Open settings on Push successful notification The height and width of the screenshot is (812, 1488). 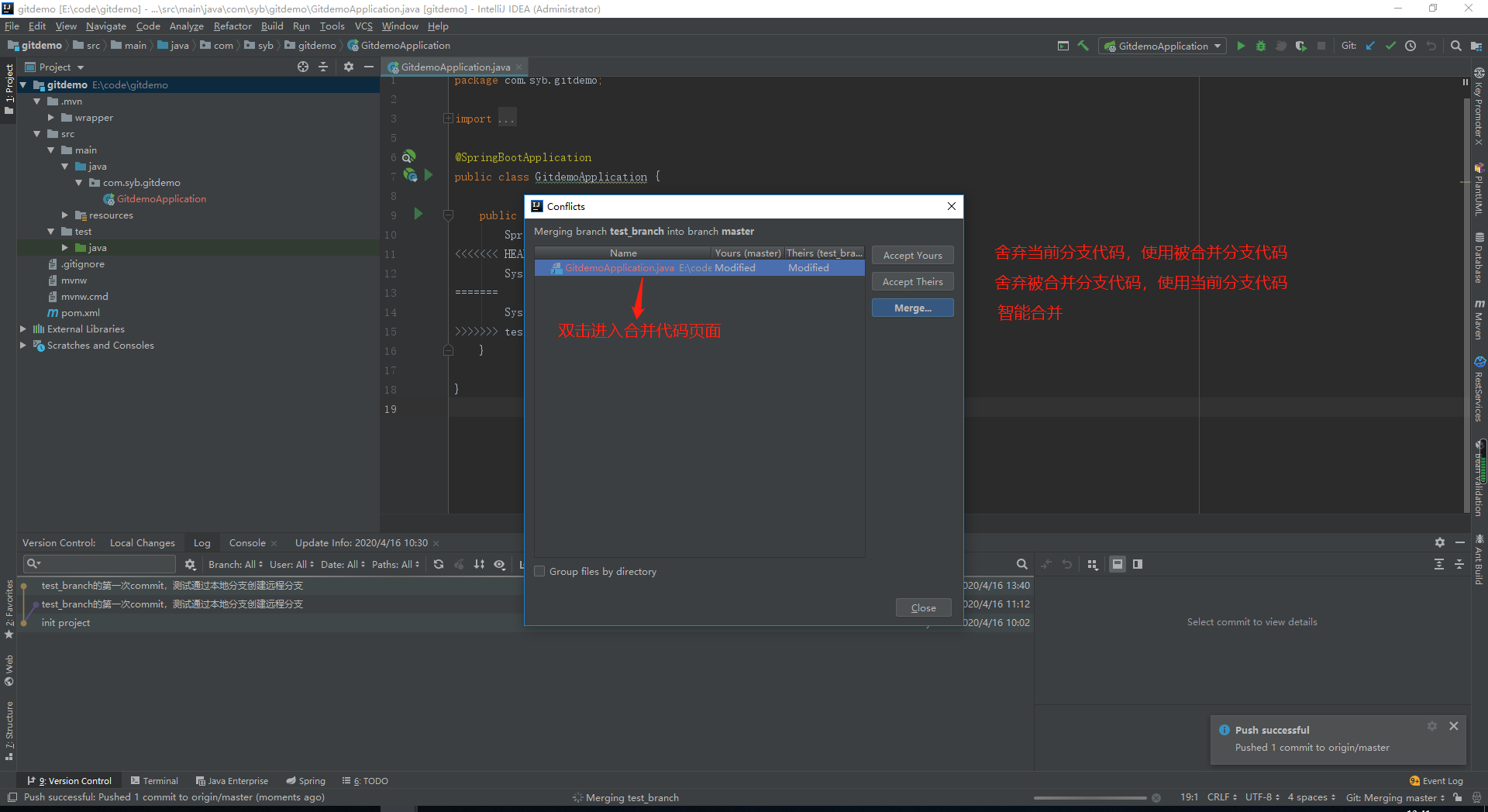(x=1432, y=726)
